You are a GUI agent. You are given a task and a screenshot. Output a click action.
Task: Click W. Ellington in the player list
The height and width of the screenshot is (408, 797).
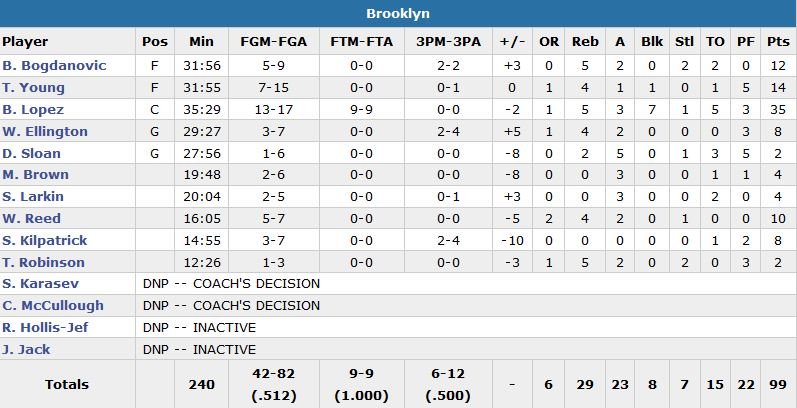(45, 131)
